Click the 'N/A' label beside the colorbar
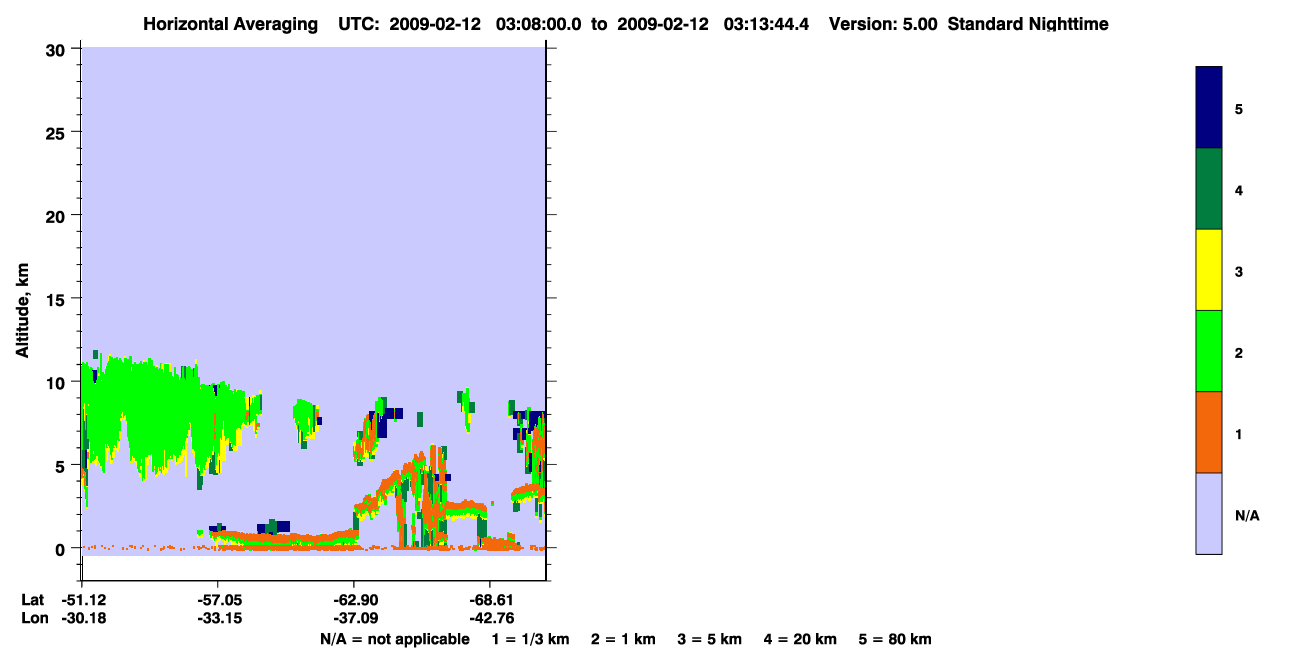Viewport: 1300px width, 667px height. [1247, 516]
